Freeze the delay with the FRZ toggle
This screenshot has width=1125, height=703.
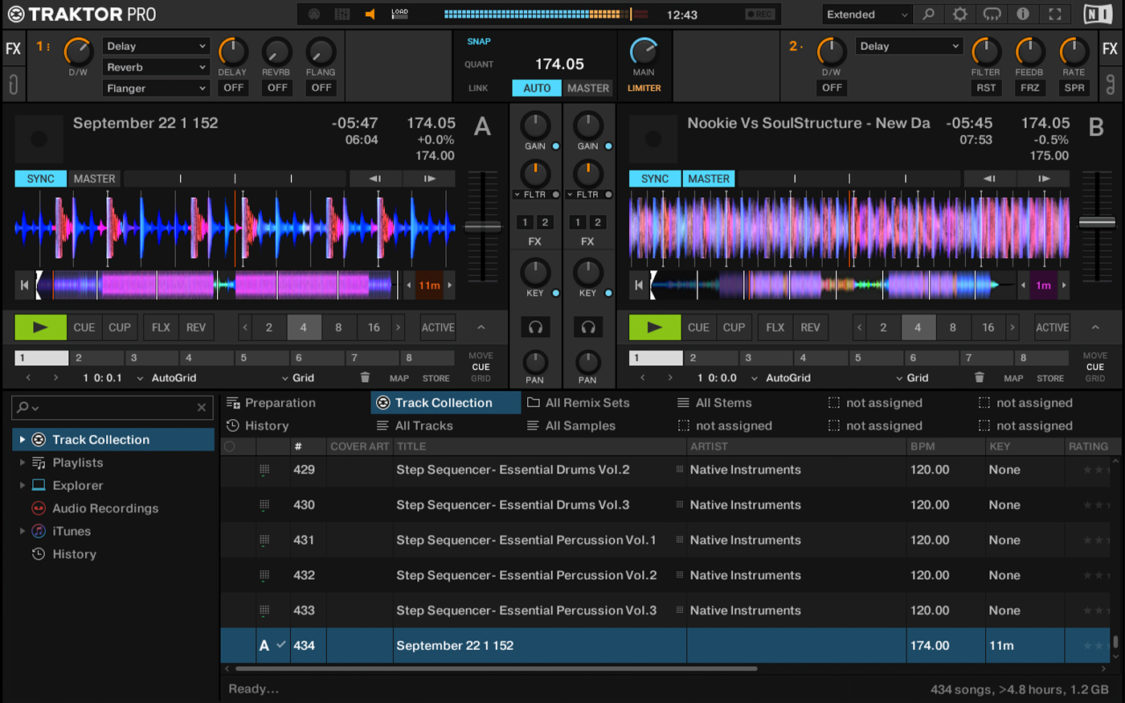click(x=1030, y=87)
